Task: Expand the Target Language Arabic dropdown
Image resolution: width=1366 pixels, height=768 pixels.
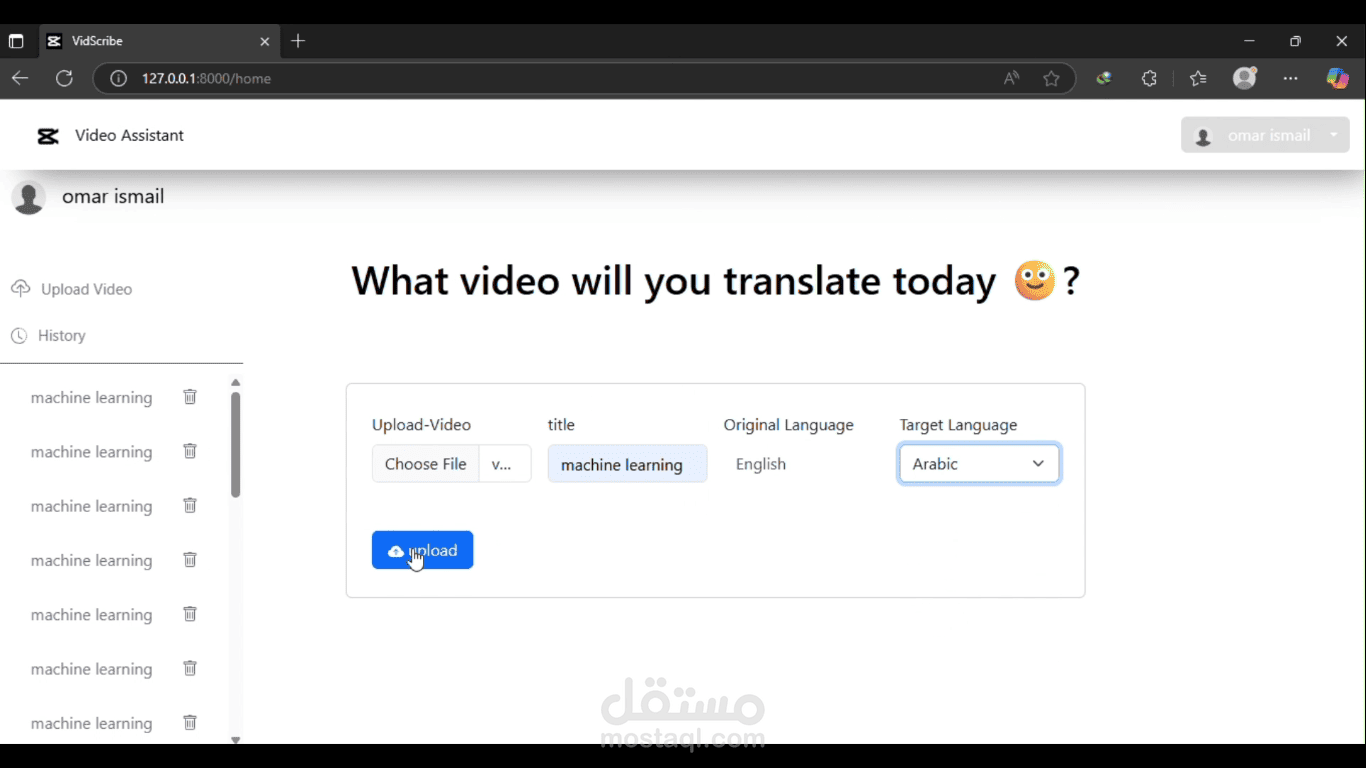Action: [979, 464]
